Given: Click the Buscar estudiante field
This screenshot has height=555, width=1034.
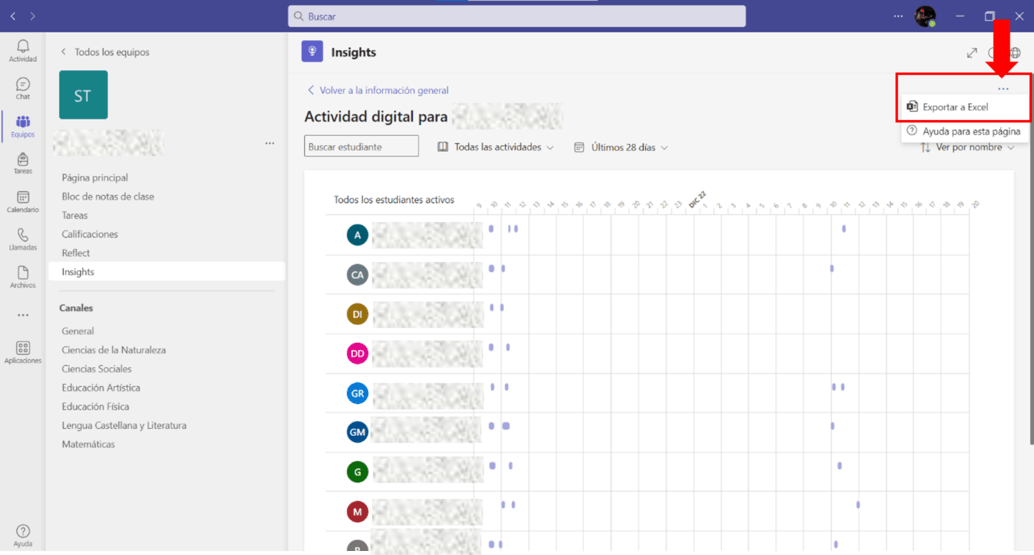Looking at the screenshot, I should [361, 146].
